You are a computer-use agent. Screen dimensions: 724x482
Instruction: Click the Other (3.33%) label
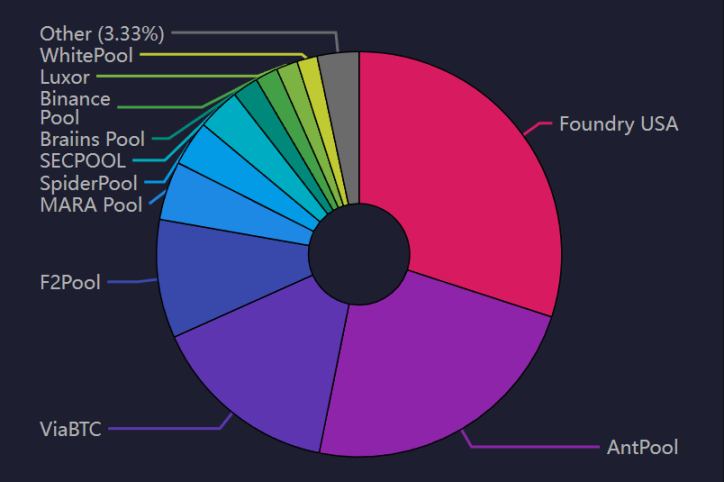coord(102,34)
